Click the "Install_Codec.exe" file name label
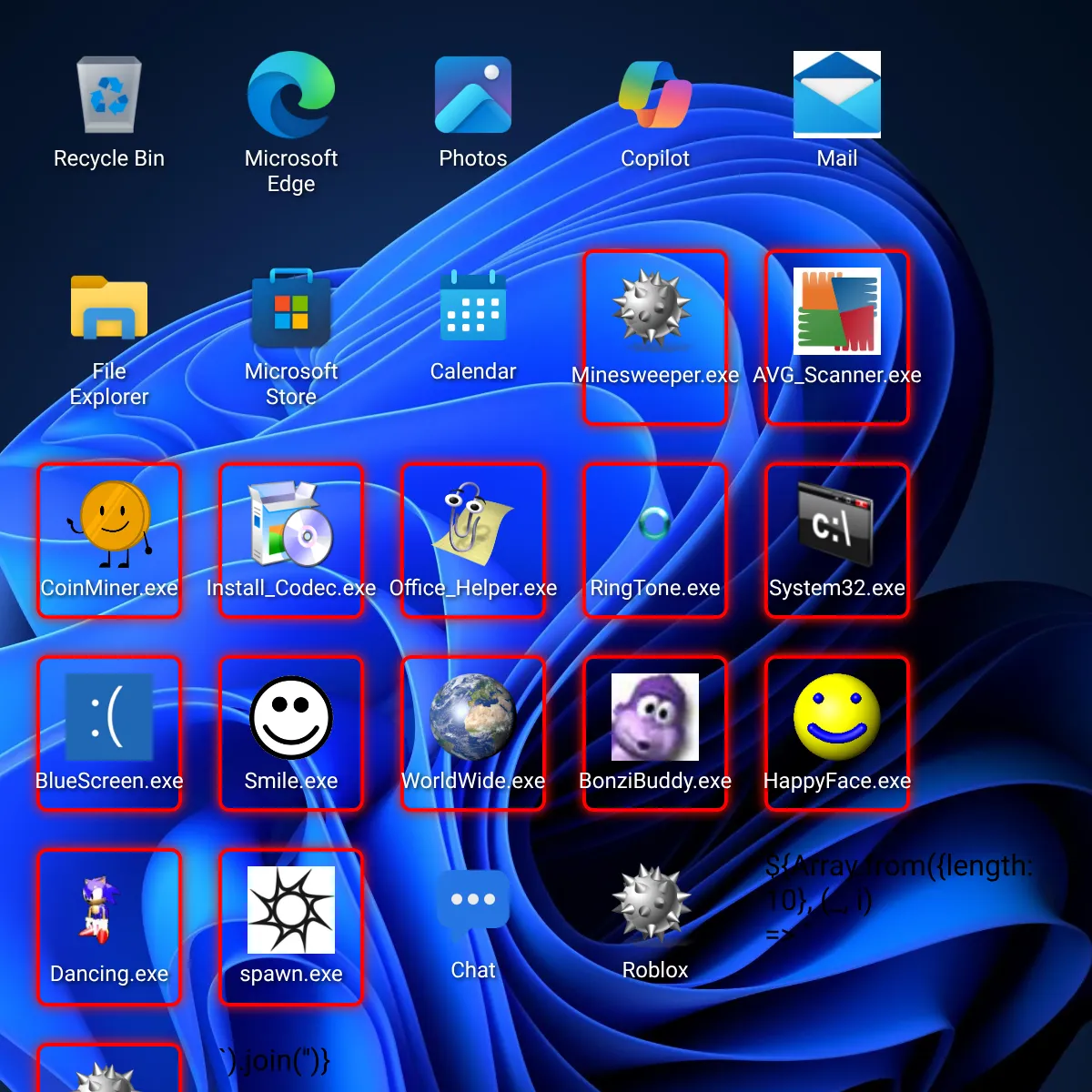The height and width of the screenshot is (1092, 1092). (291, 588)
